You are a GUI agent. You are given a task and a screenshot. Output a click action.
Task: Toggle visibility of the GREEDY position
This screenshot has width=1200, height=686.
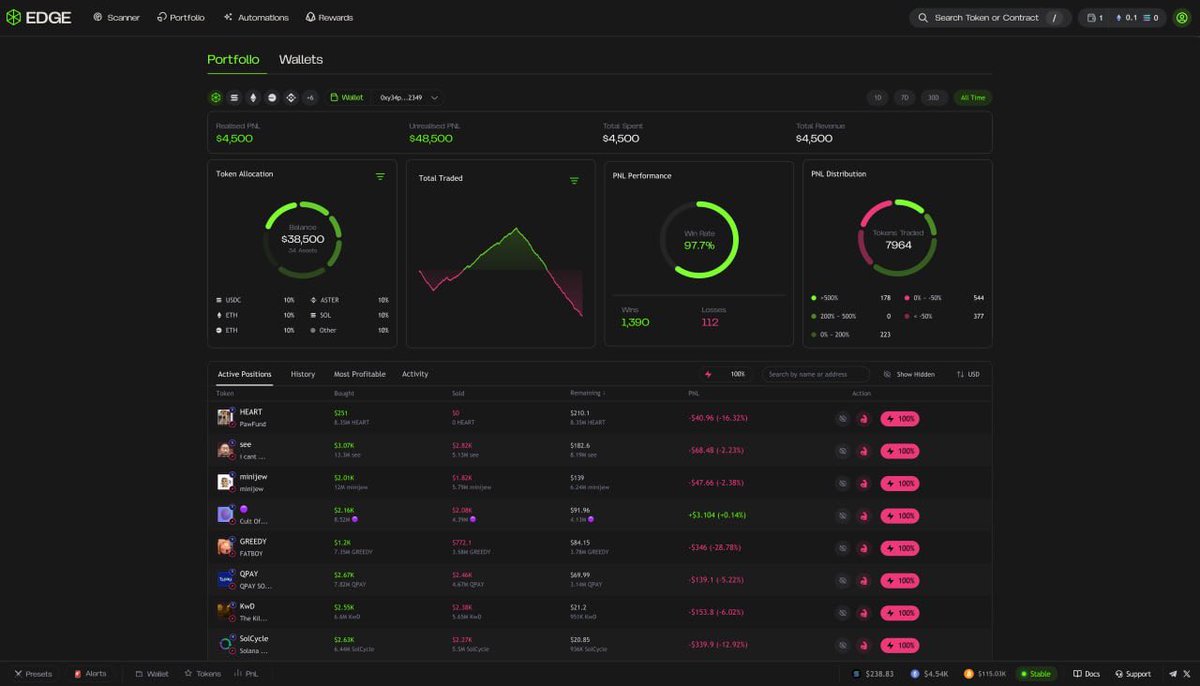pos(842,548)
